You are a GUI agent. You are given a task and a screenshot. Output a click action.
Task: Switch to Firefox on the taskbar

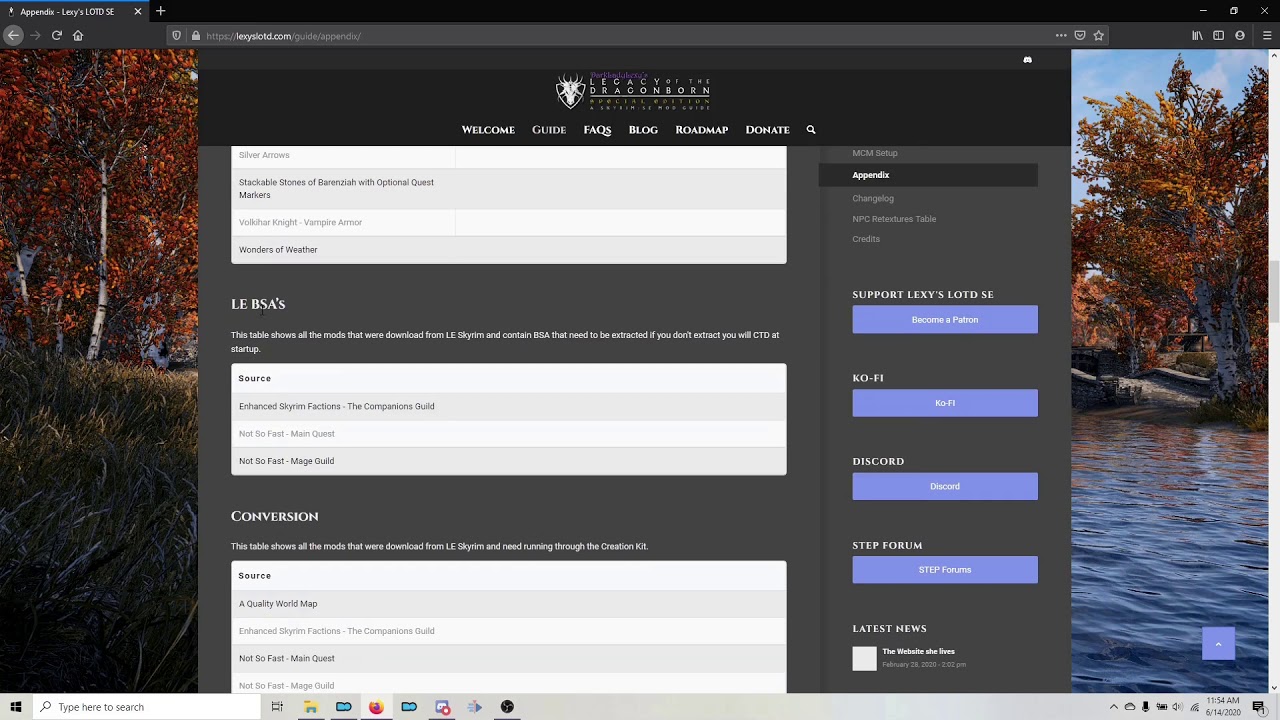tap(376, 707)
